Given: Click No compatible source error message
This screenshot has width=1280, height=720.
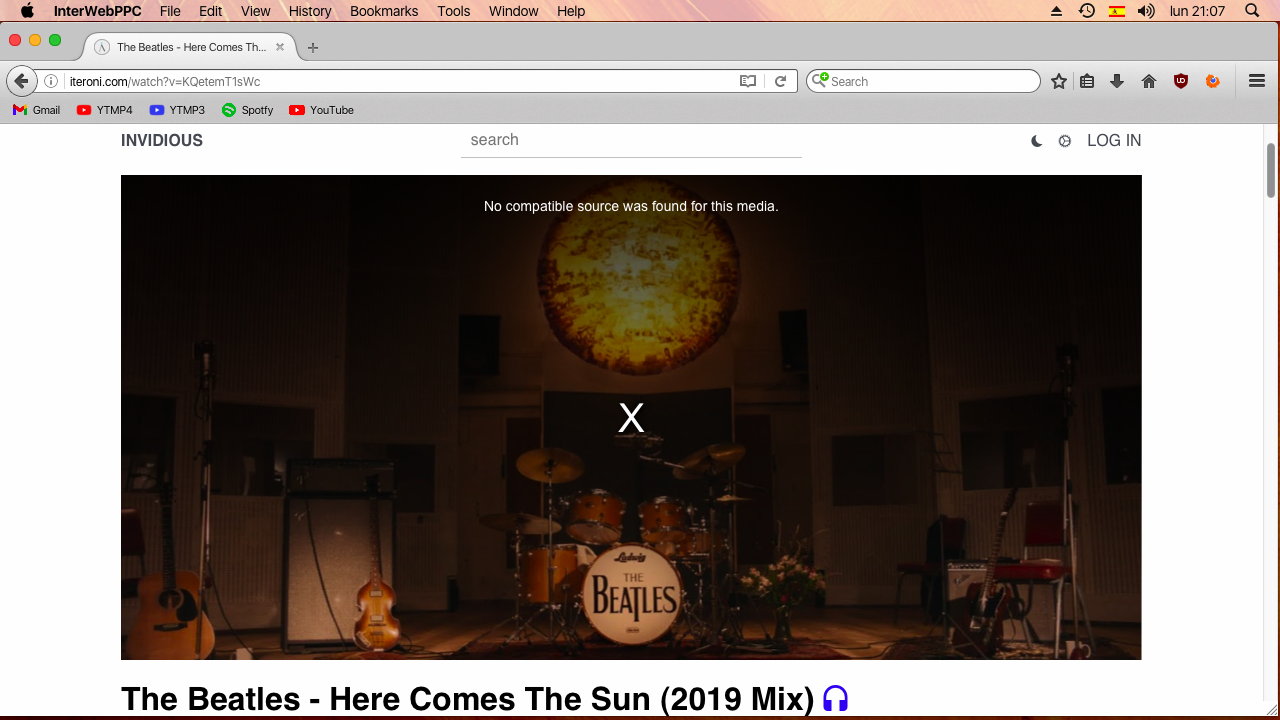Looking at the screenshot, I should [x=631, y=206].
